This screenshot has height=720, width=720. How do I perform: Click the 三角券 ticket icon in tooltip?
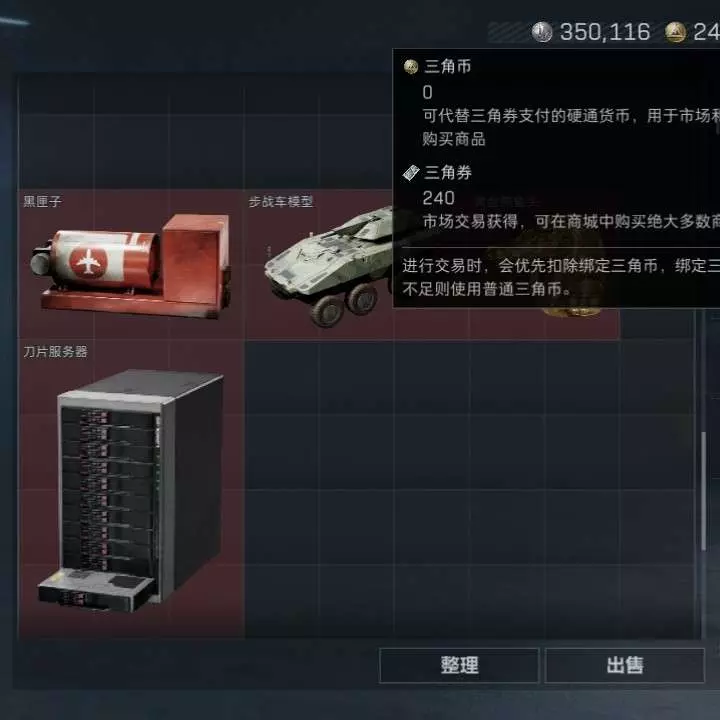(x=411, y=173)
